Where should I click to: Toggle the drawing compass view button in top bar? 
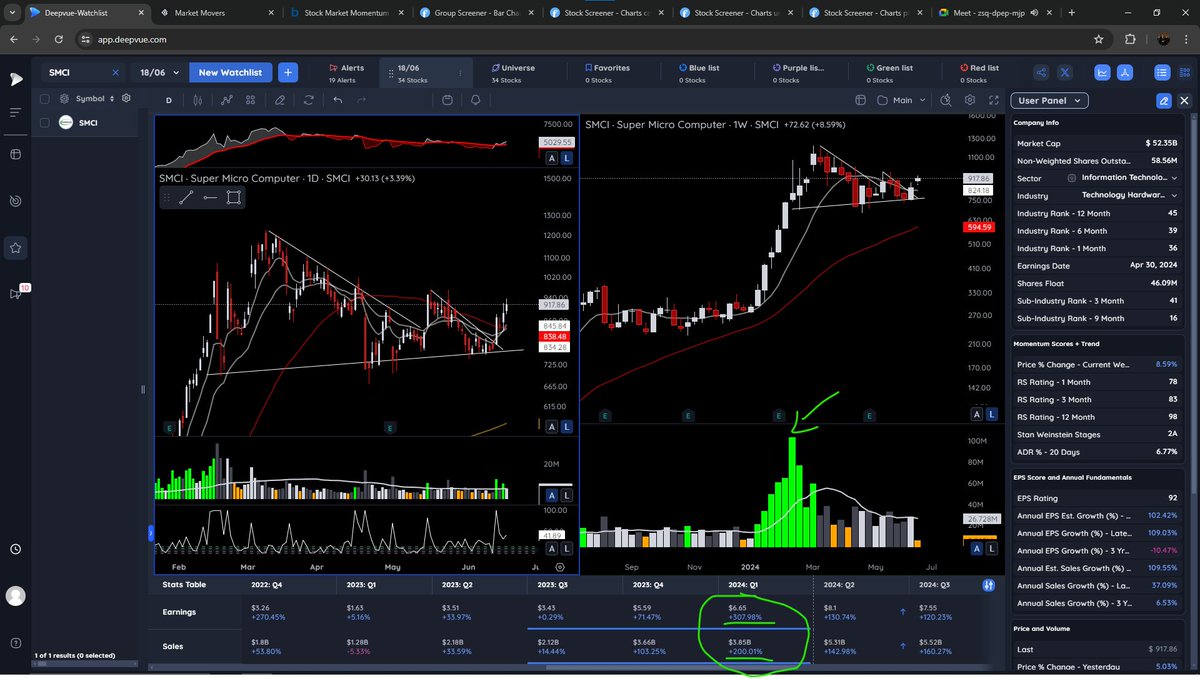[1125, 73]
